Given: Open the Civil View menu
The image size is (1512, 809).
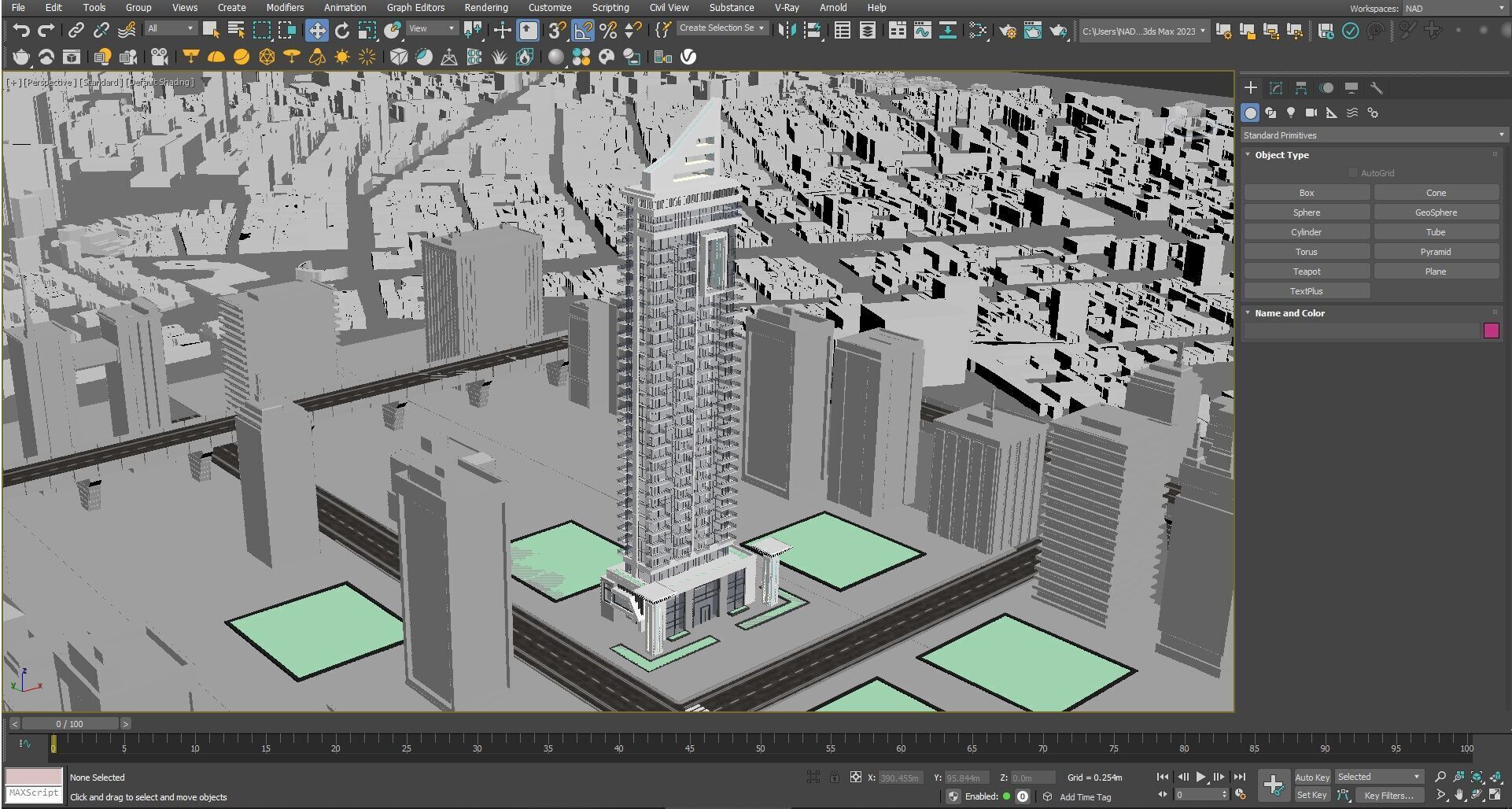Looking at the screenshot, I should click(669, 8).
